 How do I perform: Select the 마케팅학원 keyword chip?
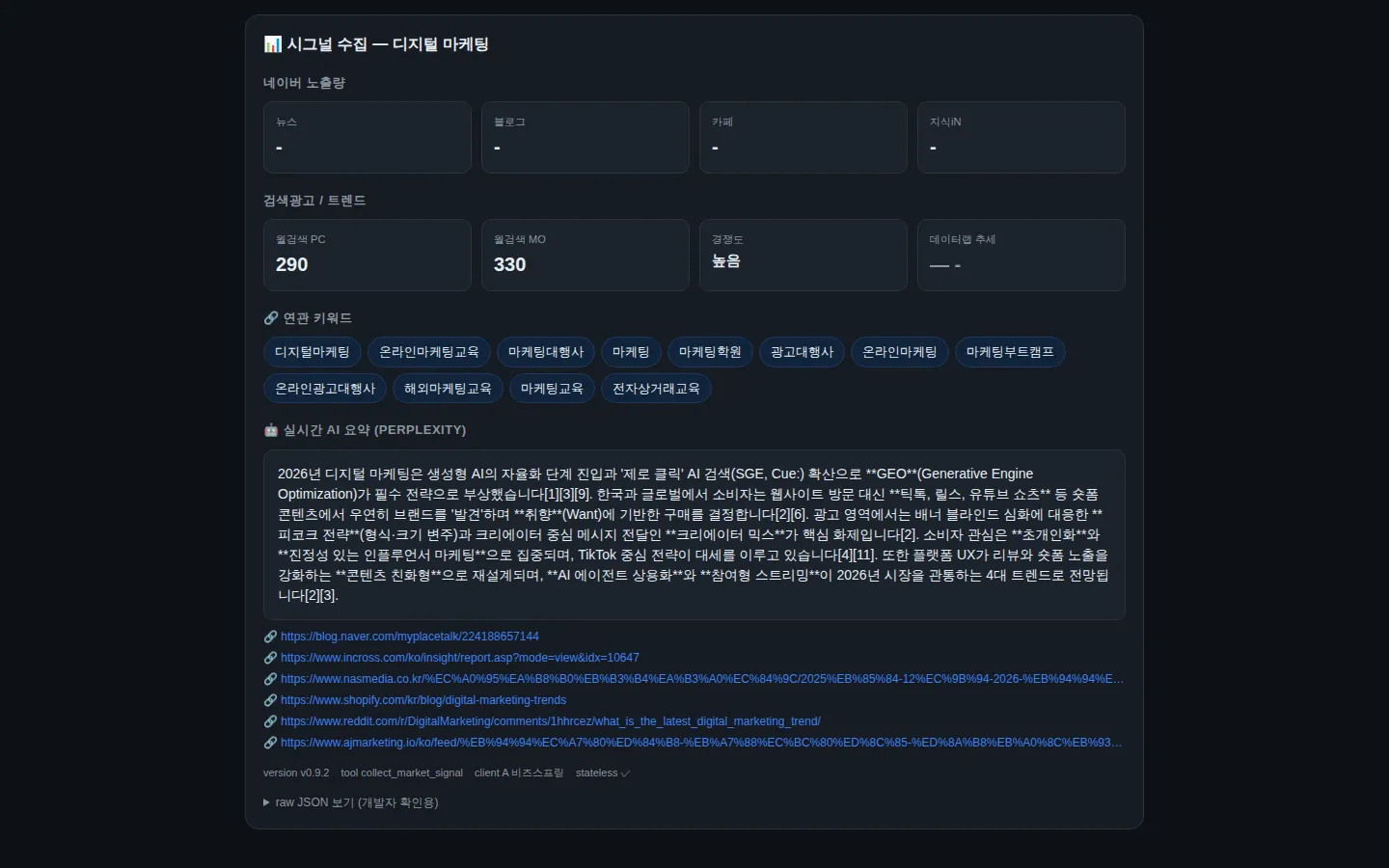pyautogui.click(x=710, y=352)
